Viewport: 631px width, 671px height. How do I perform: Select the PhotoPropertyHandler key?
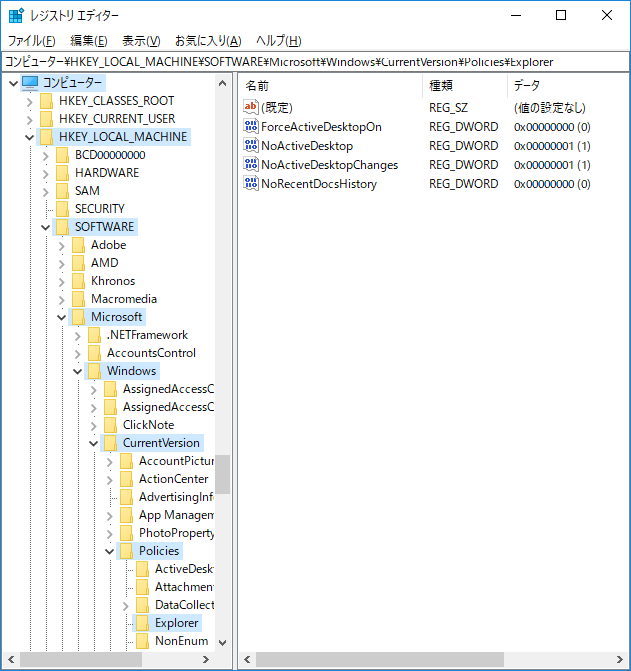point(176,533)
